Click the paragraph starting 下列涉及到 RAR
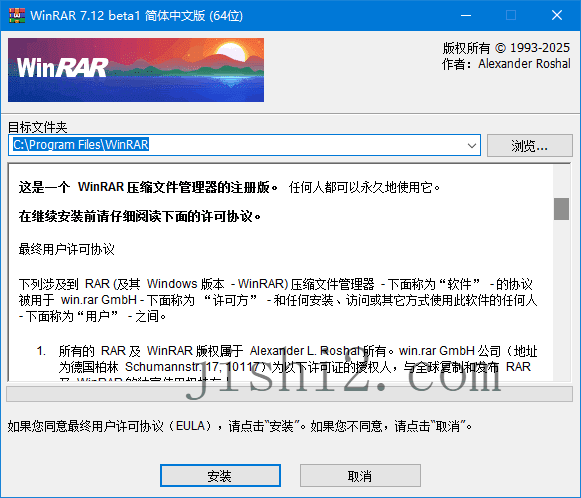Viewport: 581px width, 498px height. tap(278, 300)
